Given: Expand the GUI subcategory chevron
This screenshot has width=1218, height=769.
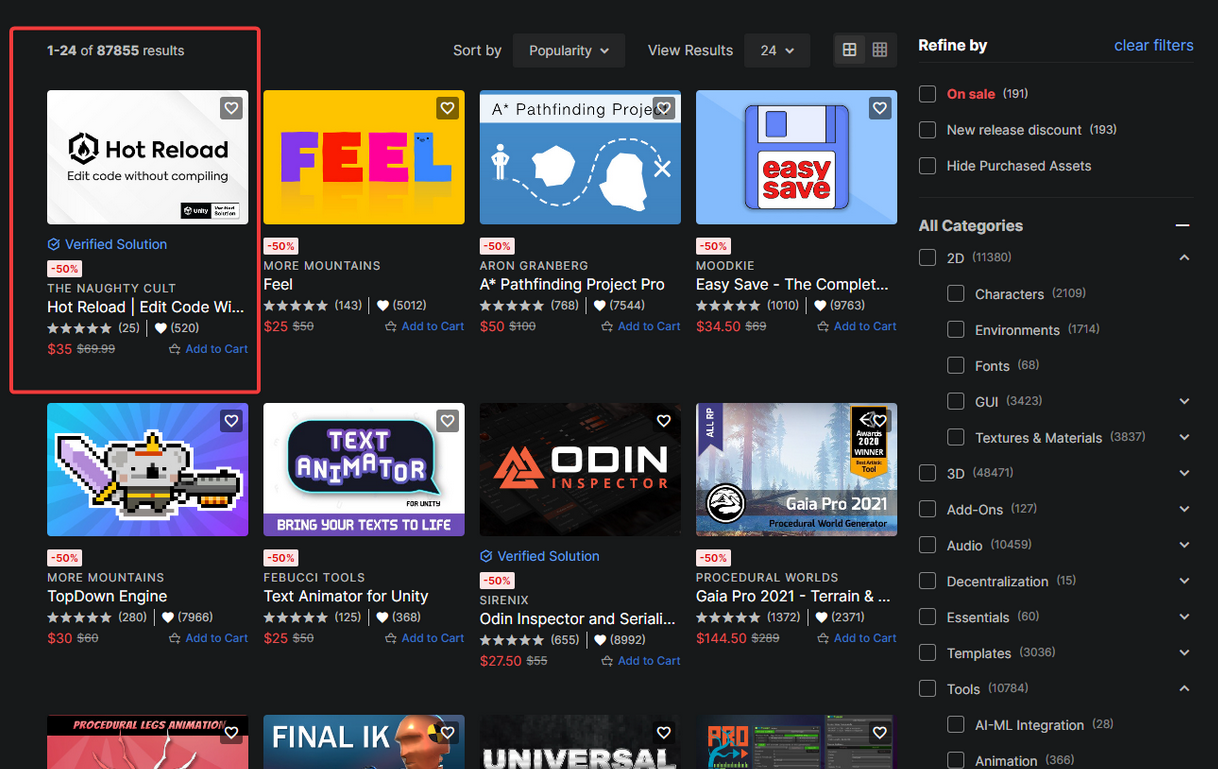Looking at the screenshot, I should click(x=1184, y=401).
